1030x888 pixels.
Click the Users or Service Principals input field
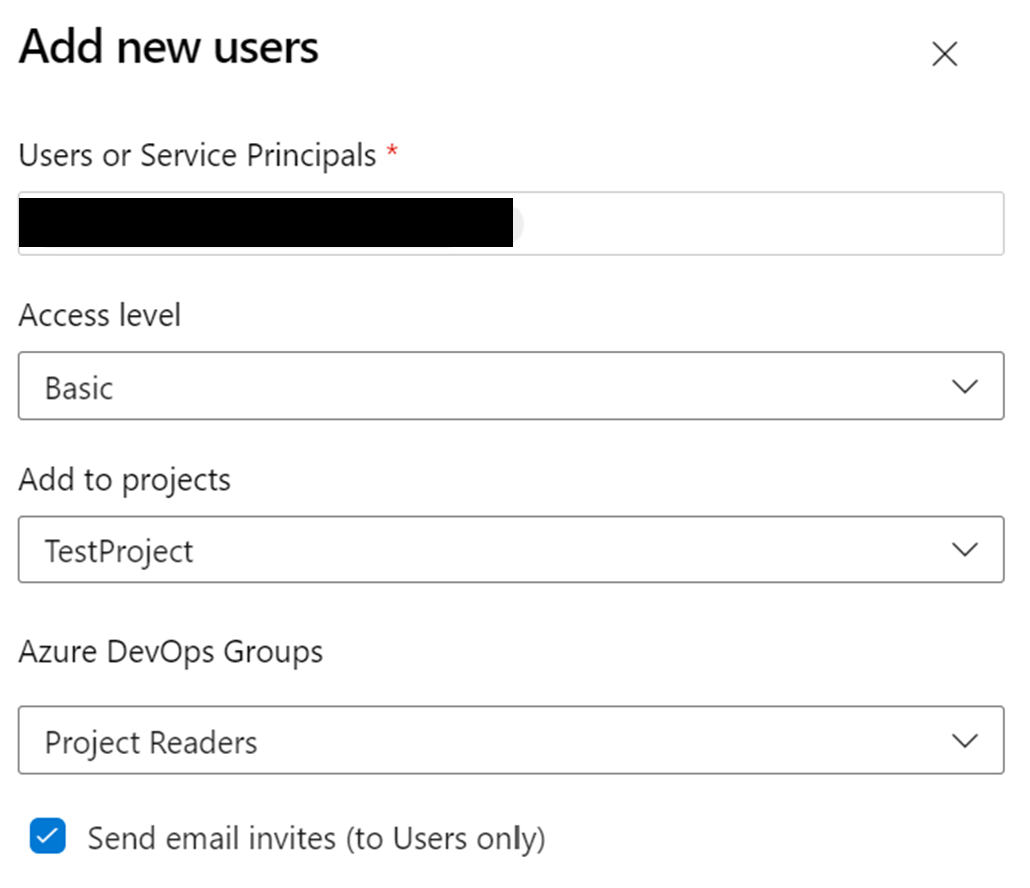tap(760, 223)
